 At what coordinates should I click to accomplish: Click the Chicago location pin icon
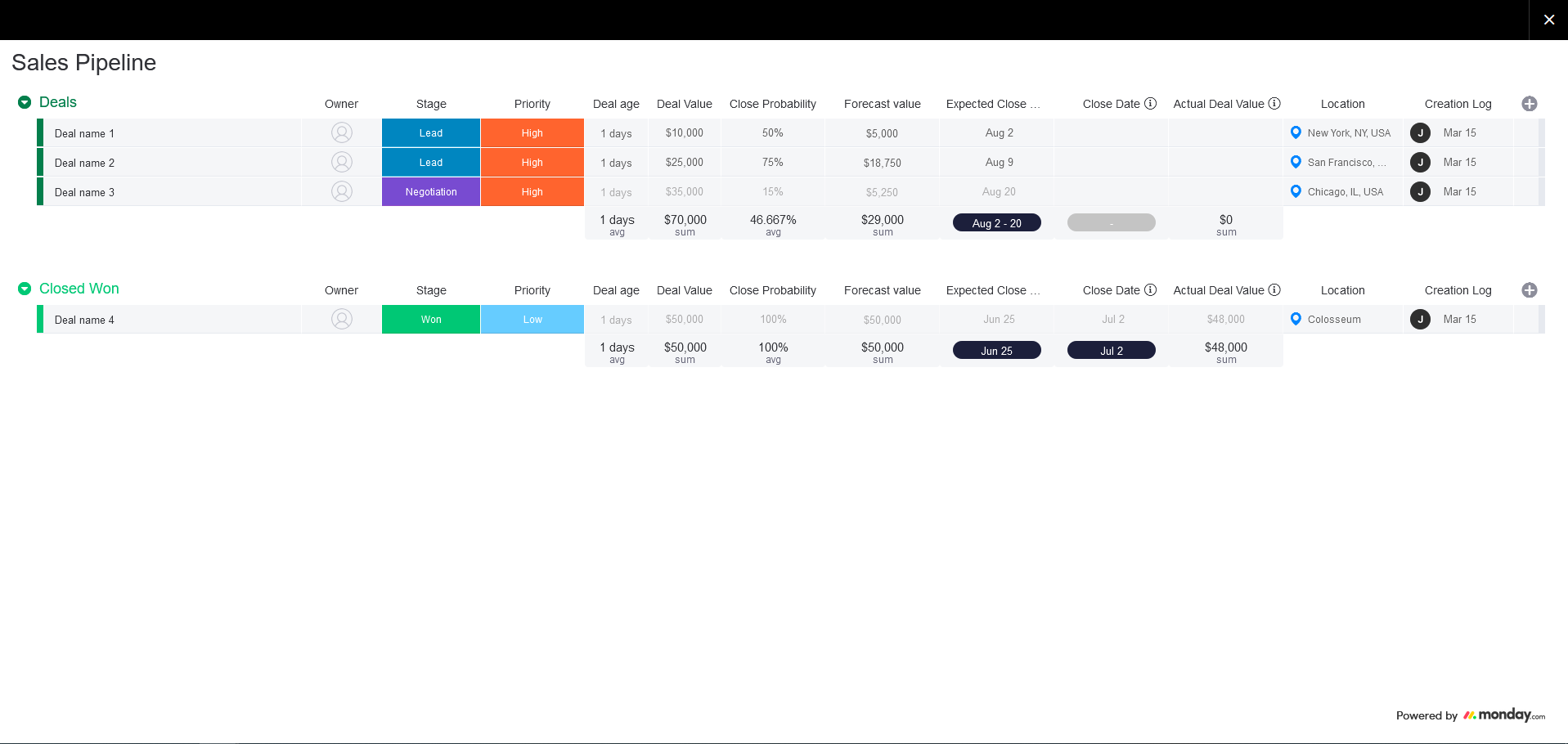tap(1296, 191)
